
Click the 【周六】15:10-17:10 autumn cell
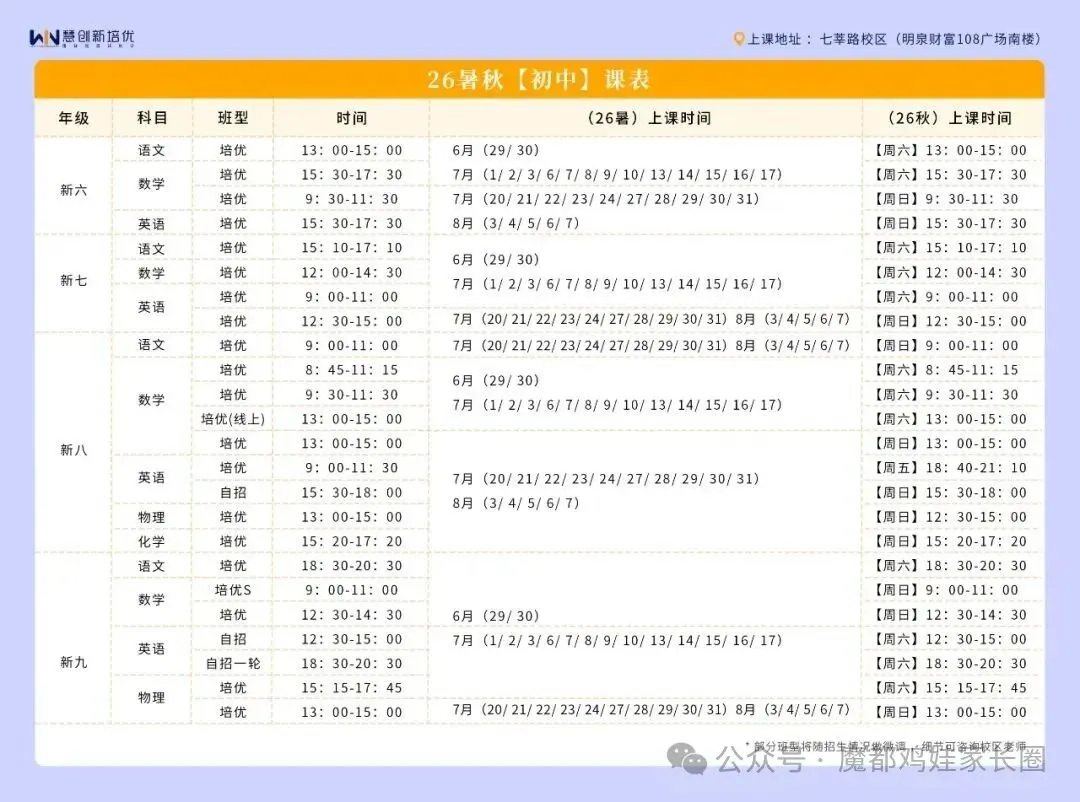(x=953, y=248)
